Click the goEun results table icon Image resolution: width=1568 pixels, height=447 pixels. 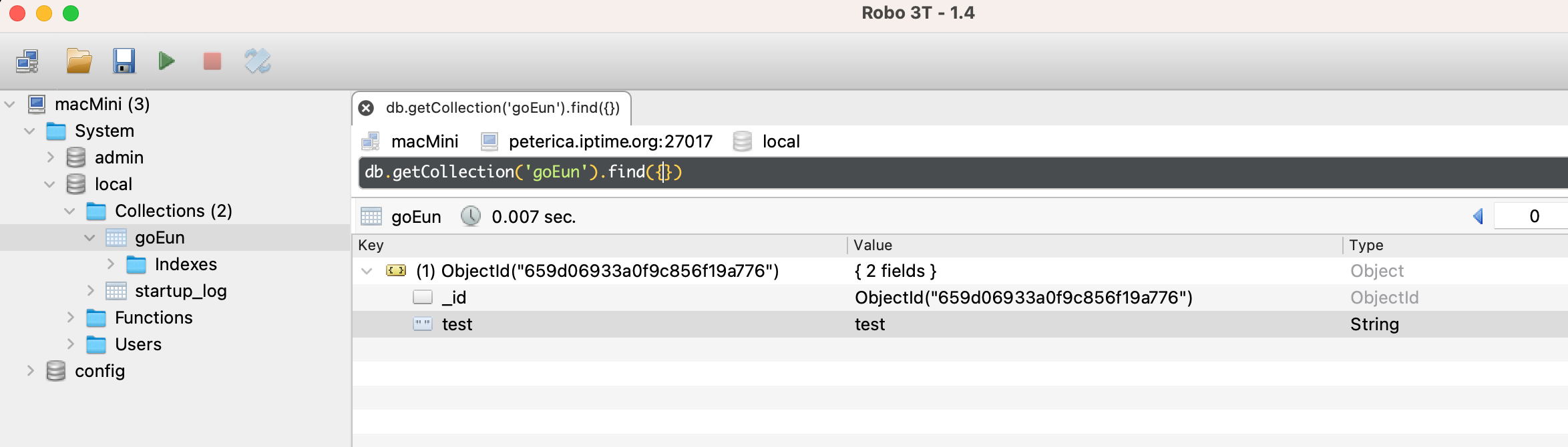[x=371, y=217]
